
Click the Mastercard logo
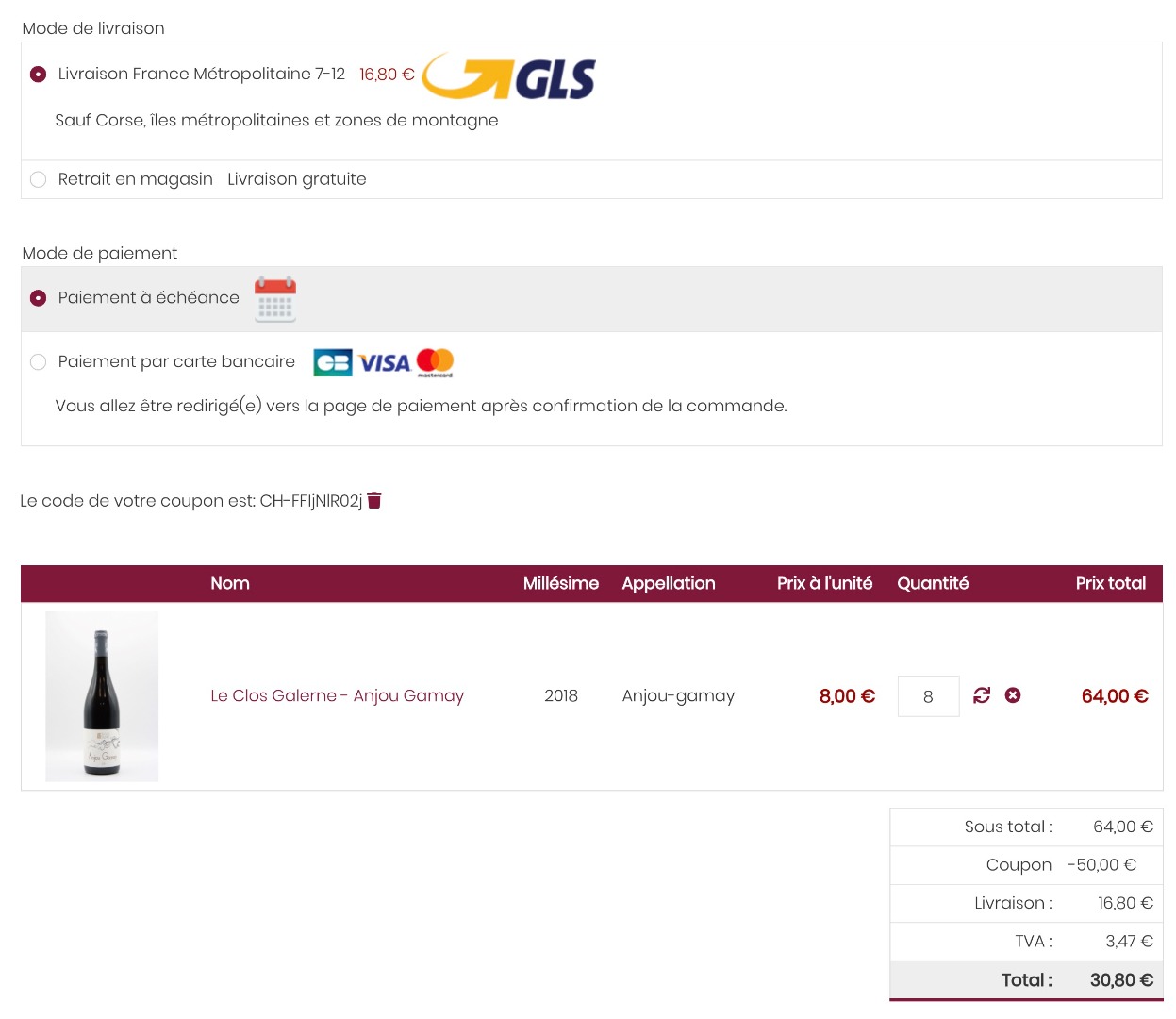pos(435,362)
